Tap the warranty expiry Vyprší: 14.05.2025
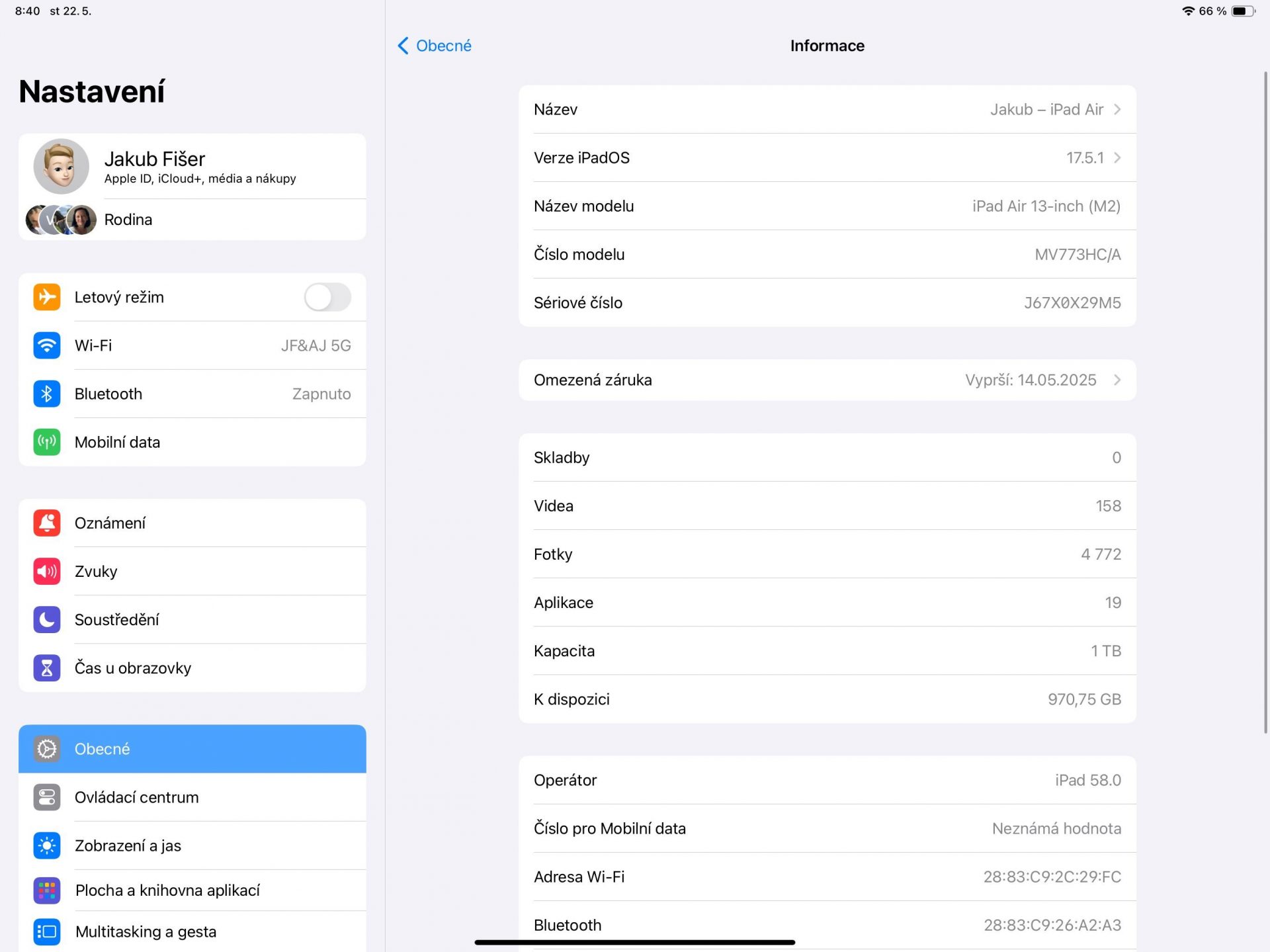 click(1031, 380)
